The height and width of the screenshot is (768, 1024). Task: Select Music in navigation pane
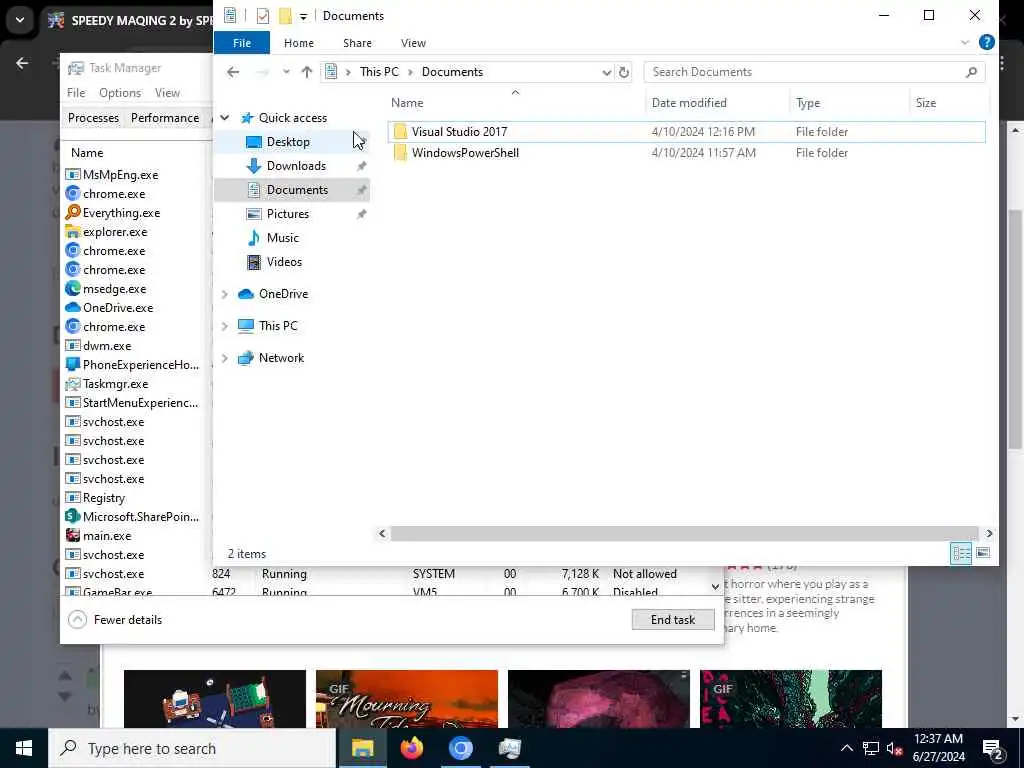coord(283,238)
